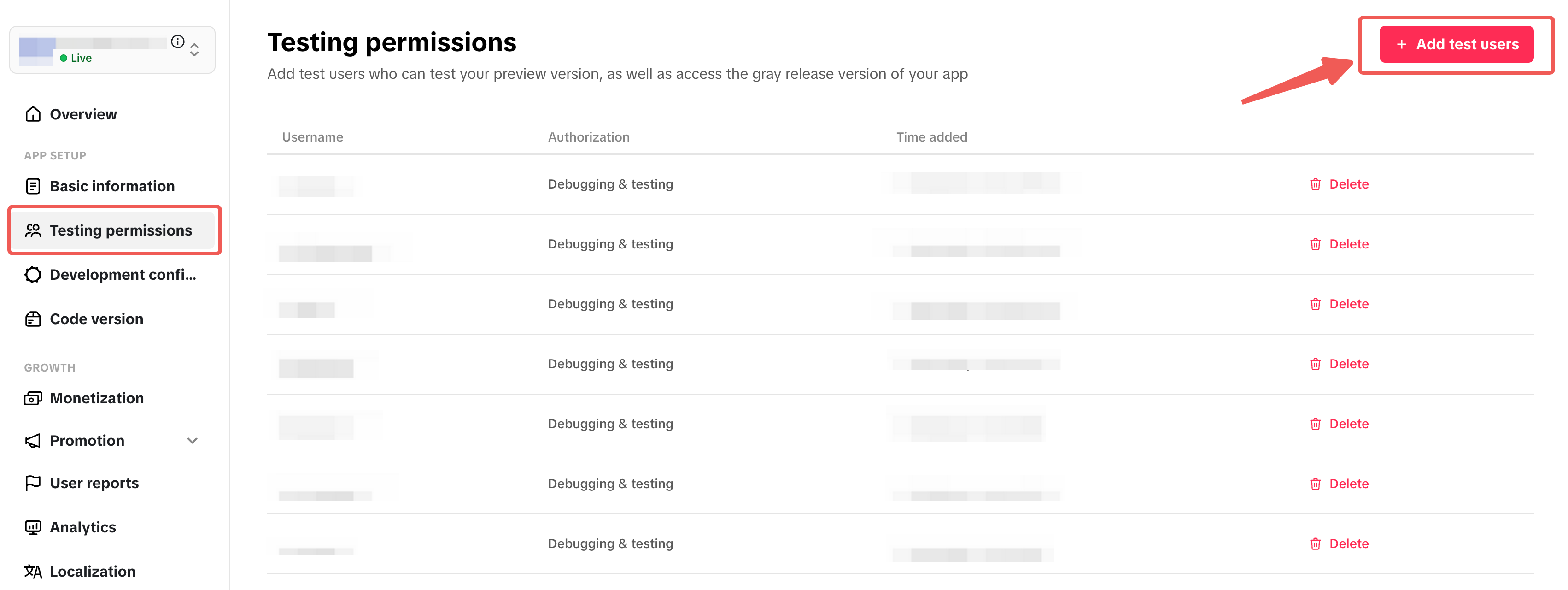Click the Localization translate icon
This screenshot has width=1568, height=590.
point(33,572)
